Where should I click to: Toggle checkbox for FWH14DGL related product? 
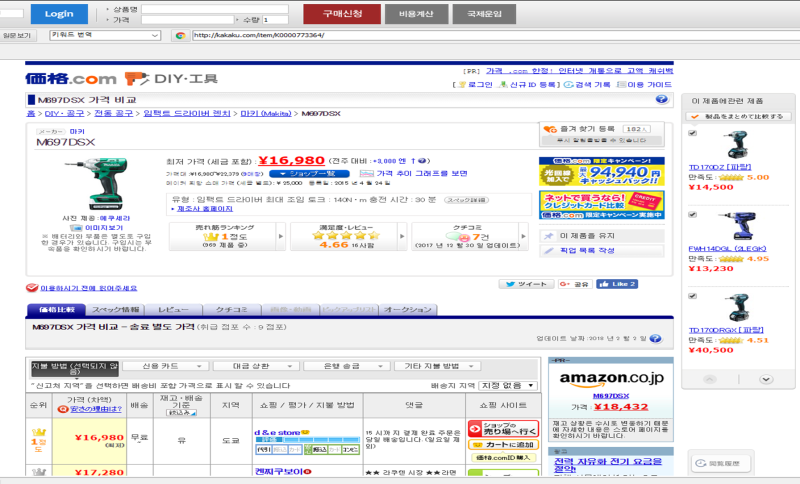(x=692, y=215)
